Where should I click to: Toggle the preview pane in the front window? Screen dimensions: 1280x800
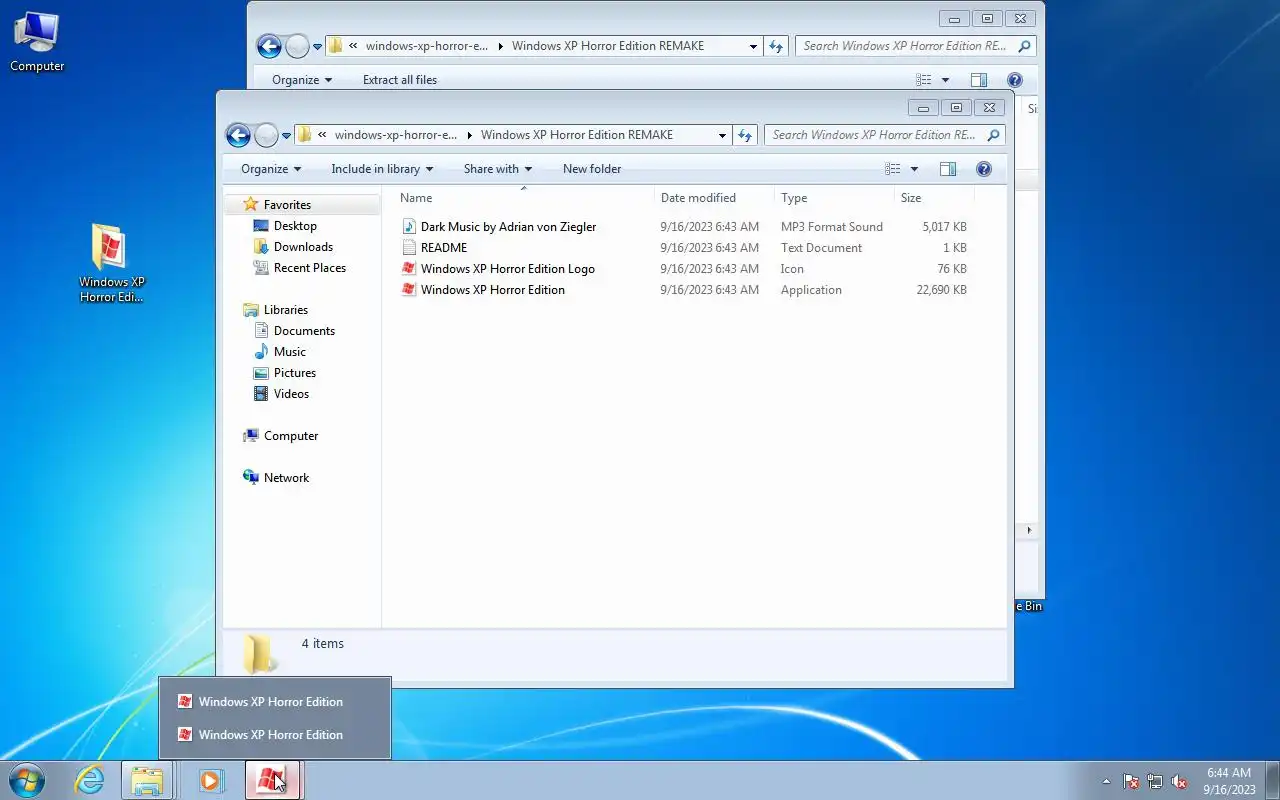[x=948, y=169]
